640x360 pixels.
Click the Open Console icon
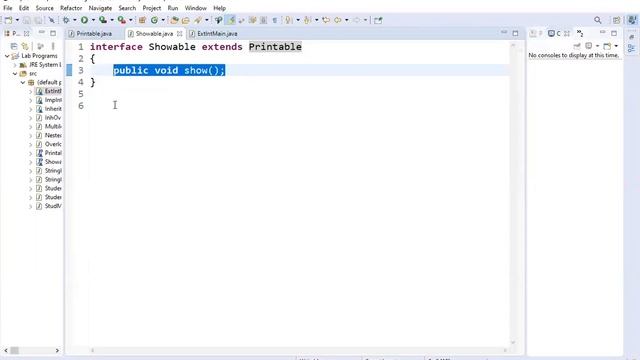(607, 46)
